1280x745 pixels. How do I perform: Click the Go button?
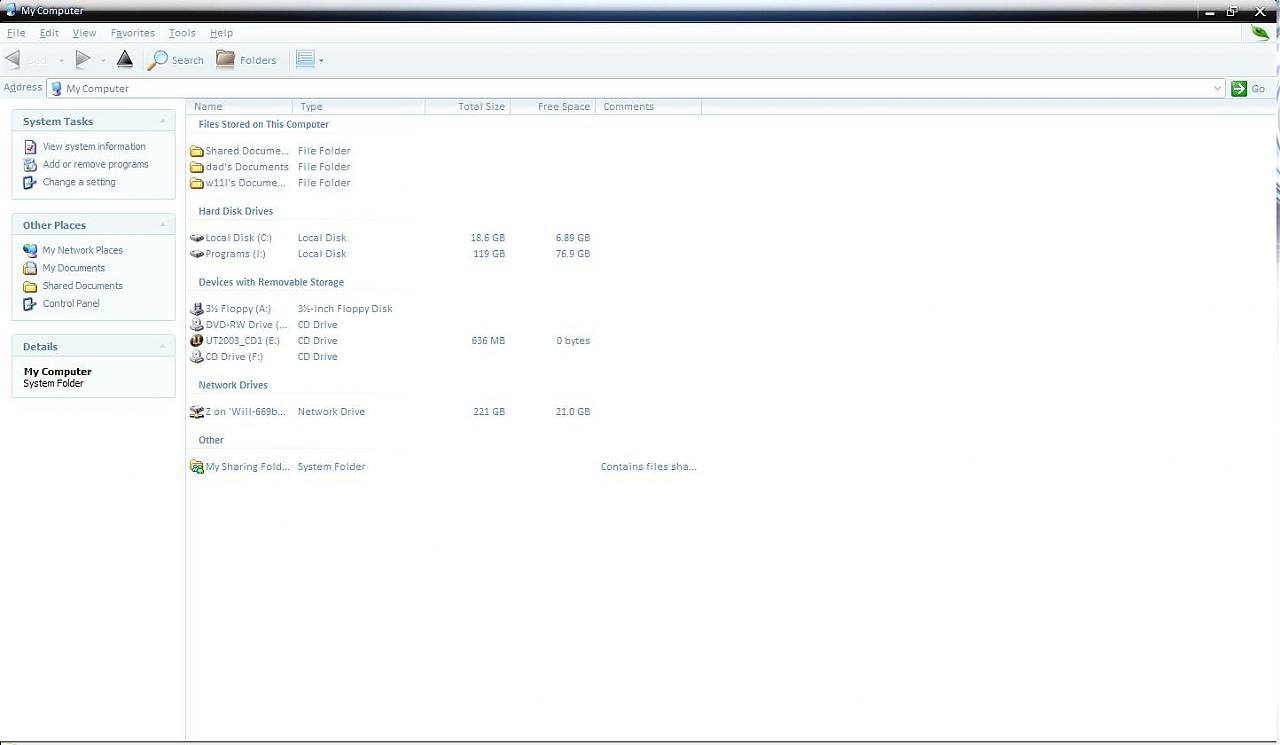1249,88
